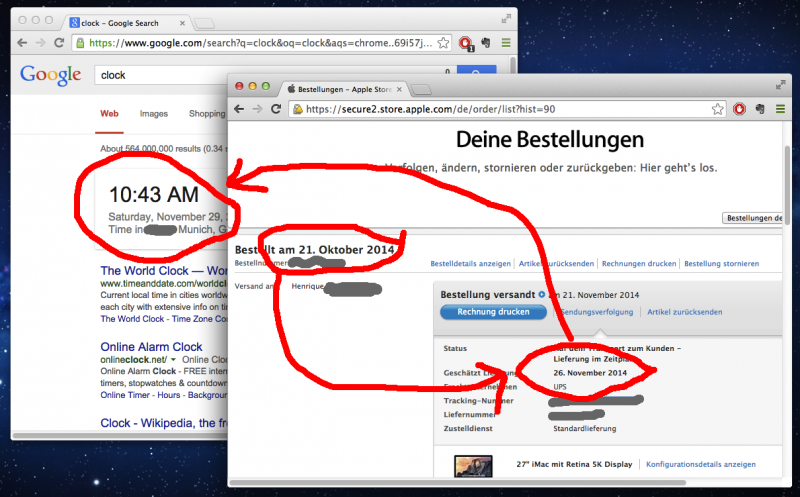Viewport: 800px width, 497px height.
Task: Click the Google logo
Action: 51,75
